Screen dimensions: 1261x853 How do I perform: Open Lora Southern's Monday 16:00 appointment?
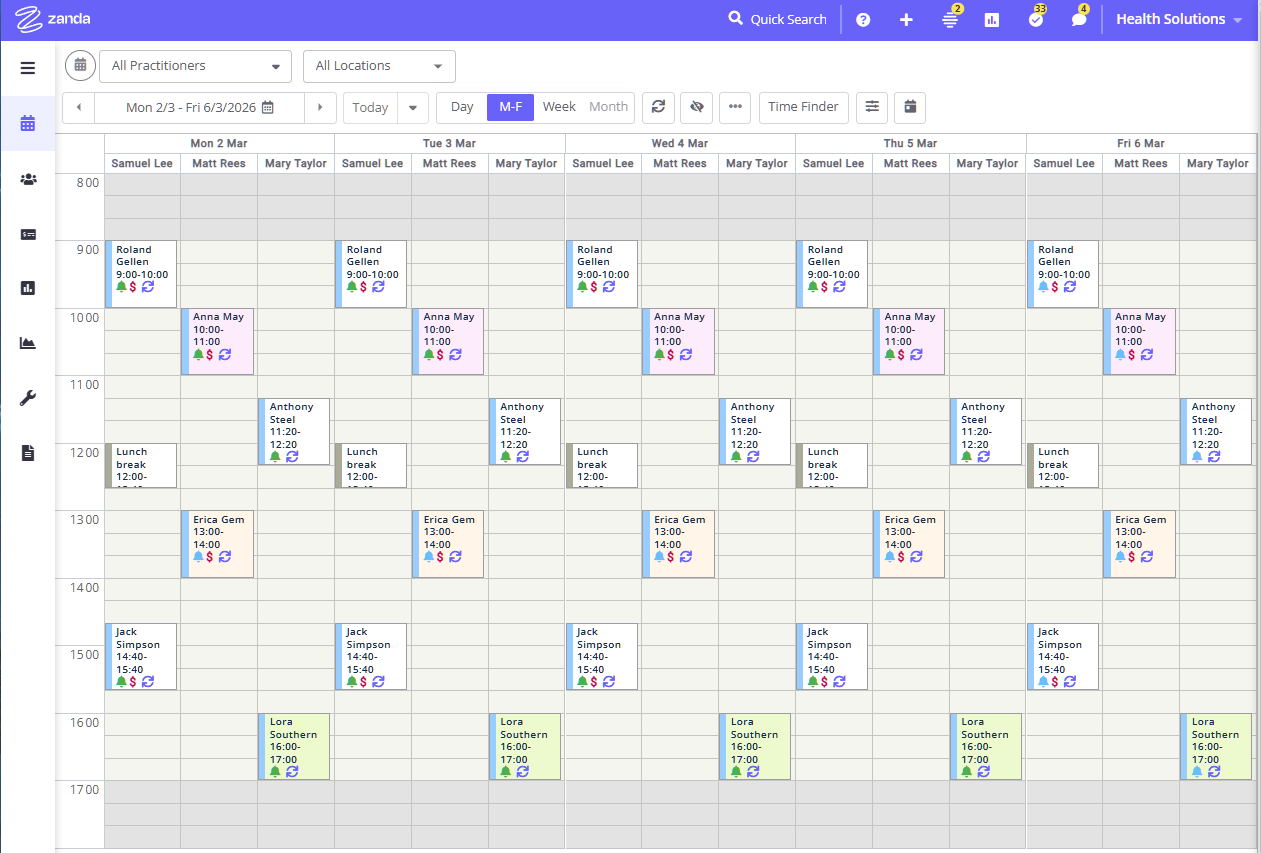click(x=294, y=746)
